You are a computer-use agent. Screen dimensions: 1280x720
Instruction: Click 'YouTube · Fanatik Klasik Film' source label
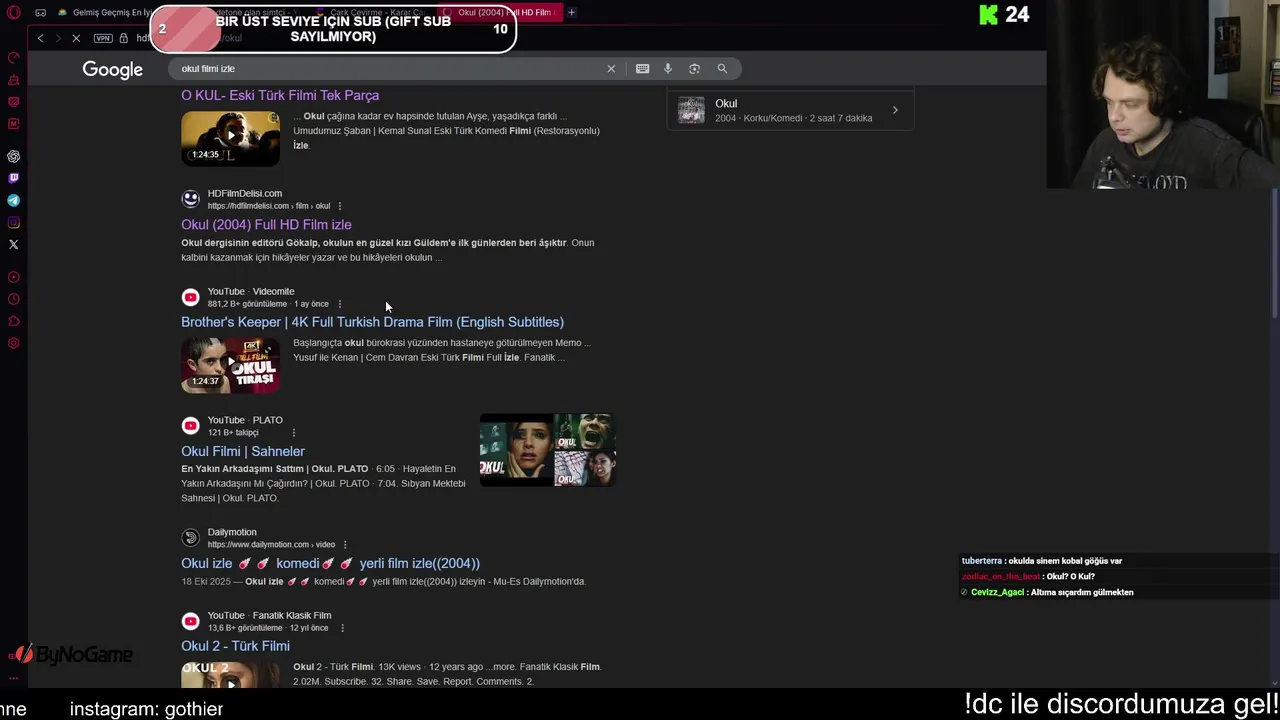[269, 616]
